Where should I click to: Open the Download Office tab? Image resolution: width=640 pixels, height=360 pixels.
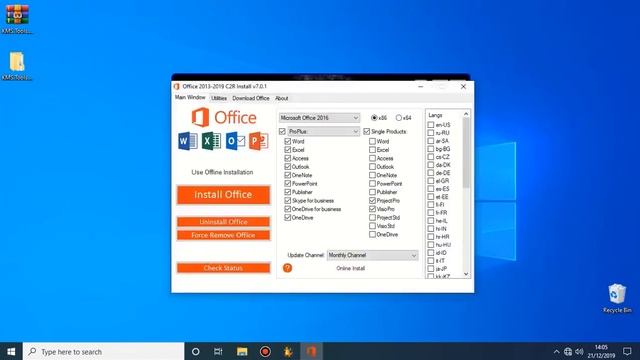[x=251, y=98]
